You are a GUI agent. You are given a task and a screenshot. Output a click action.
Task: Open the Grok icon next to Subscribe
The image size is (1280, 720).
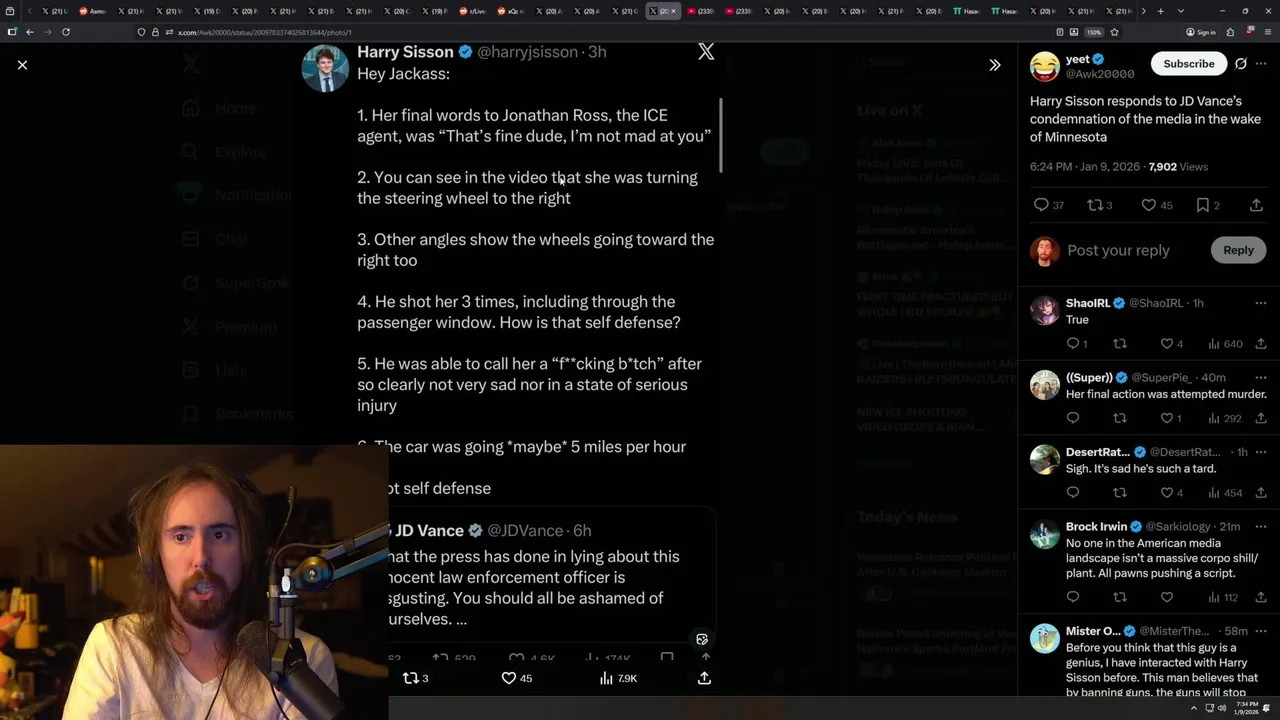[1241, 64]
